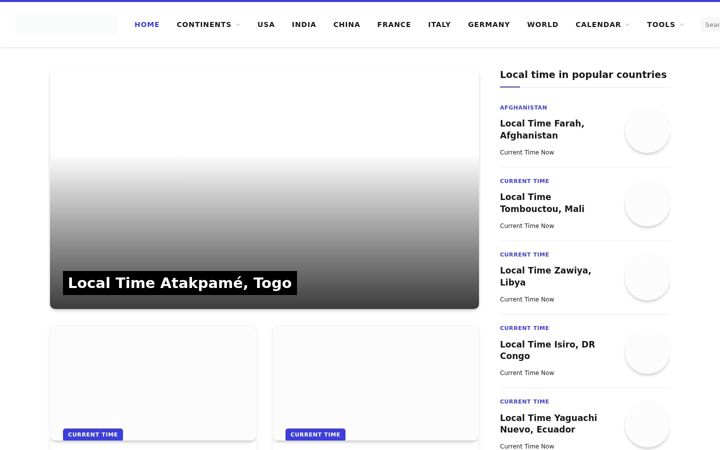Expand the Continents dropdown menu
Screen dimensions: 720x450
coord(208,24)
